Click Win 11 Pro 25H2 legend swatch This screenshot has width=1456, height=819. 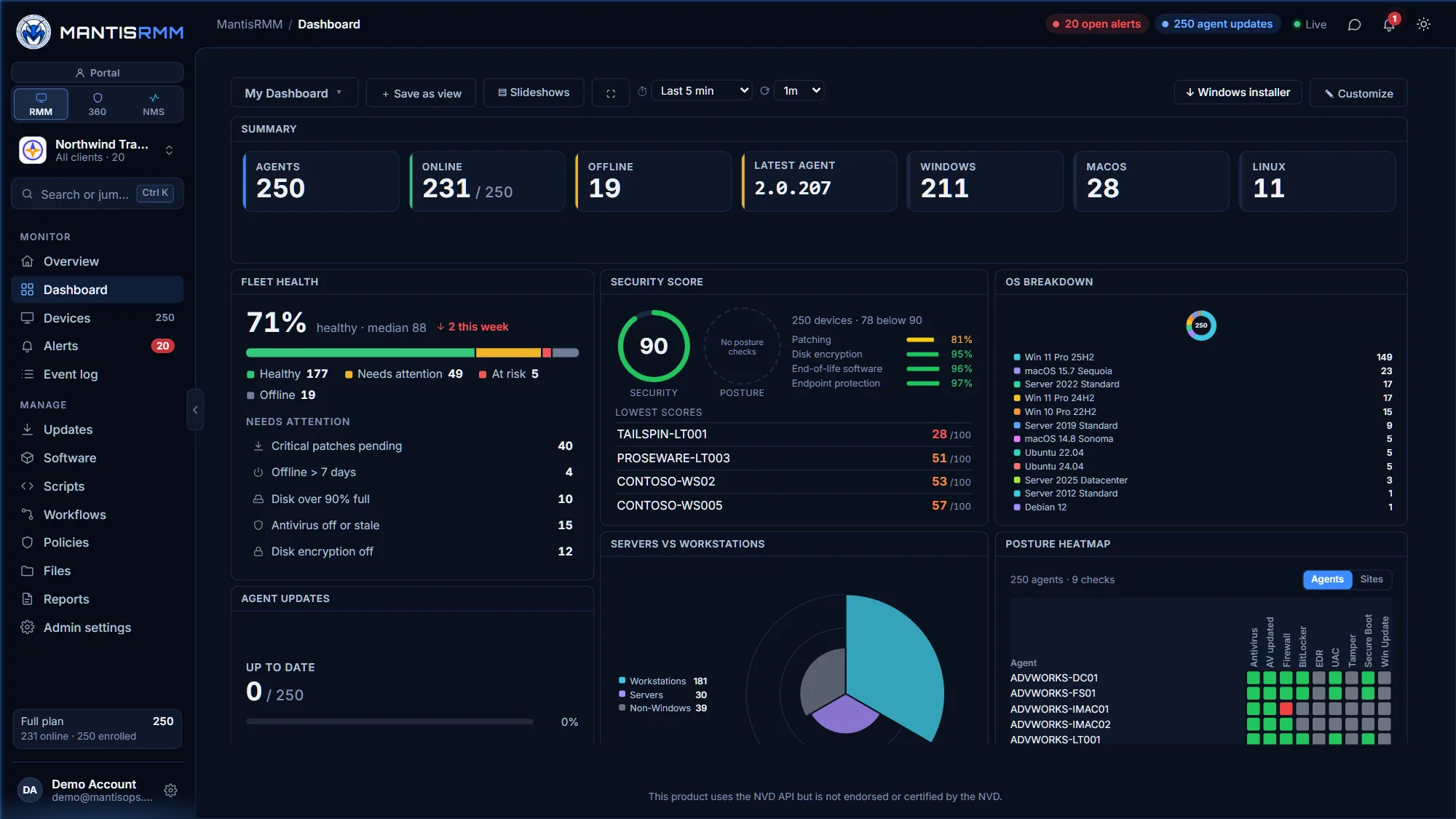click(x=1016, y=357)
